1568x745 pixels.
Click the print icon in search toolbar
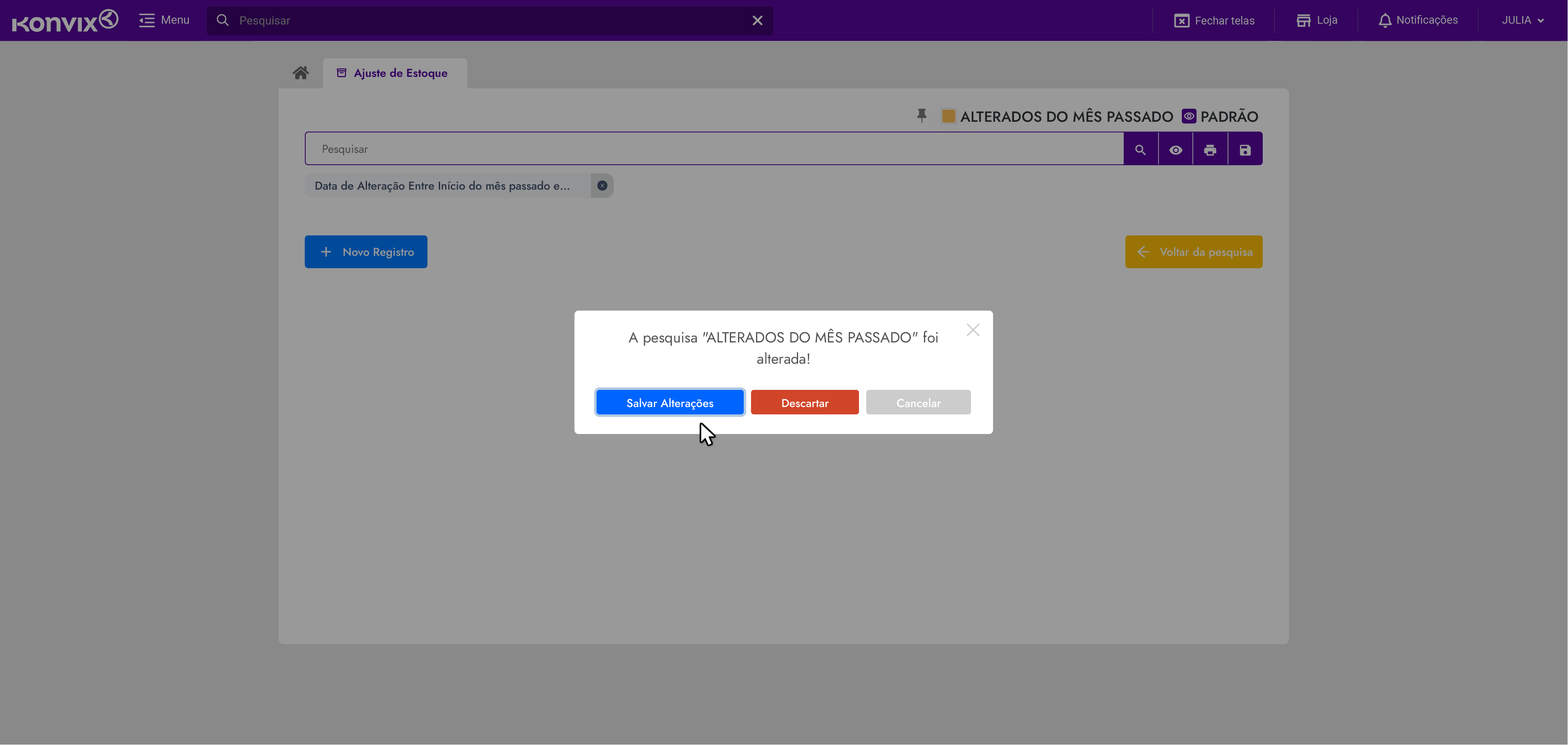click(x=1210, y=149)
